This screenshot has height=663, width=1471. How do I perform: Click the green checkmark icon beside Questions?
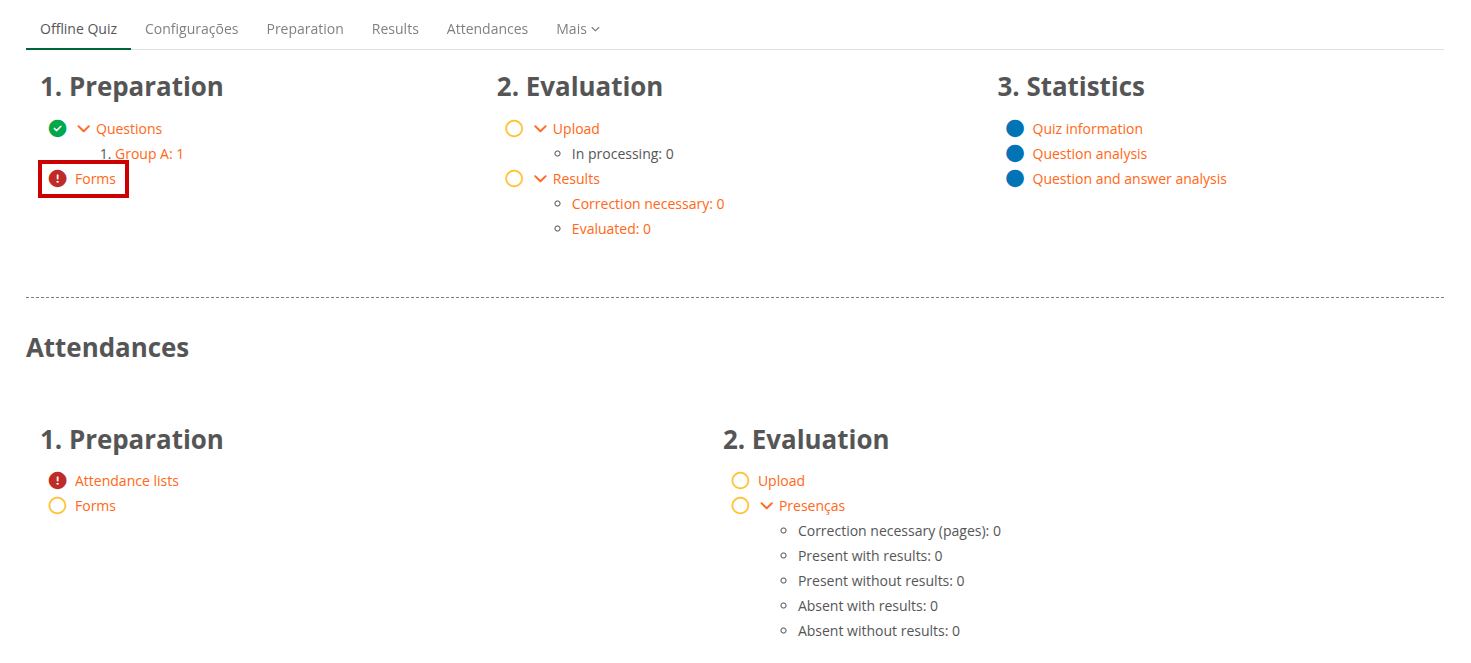[x=58, y=128]
